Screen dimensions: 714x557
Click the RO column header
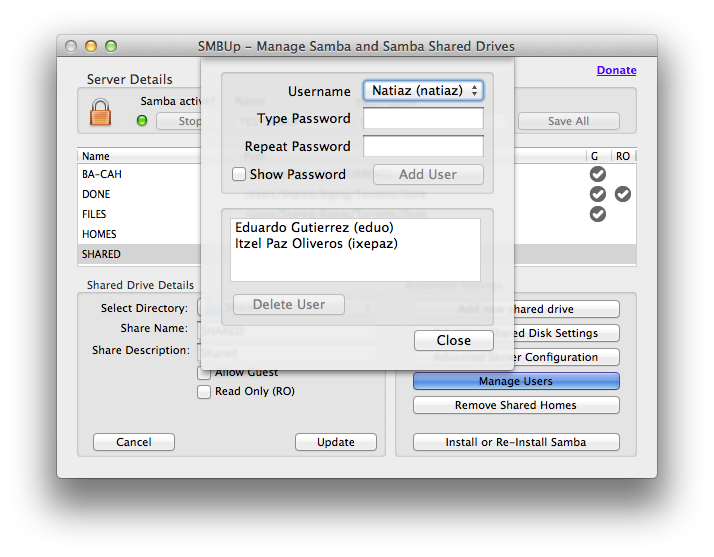click(622, 156)
